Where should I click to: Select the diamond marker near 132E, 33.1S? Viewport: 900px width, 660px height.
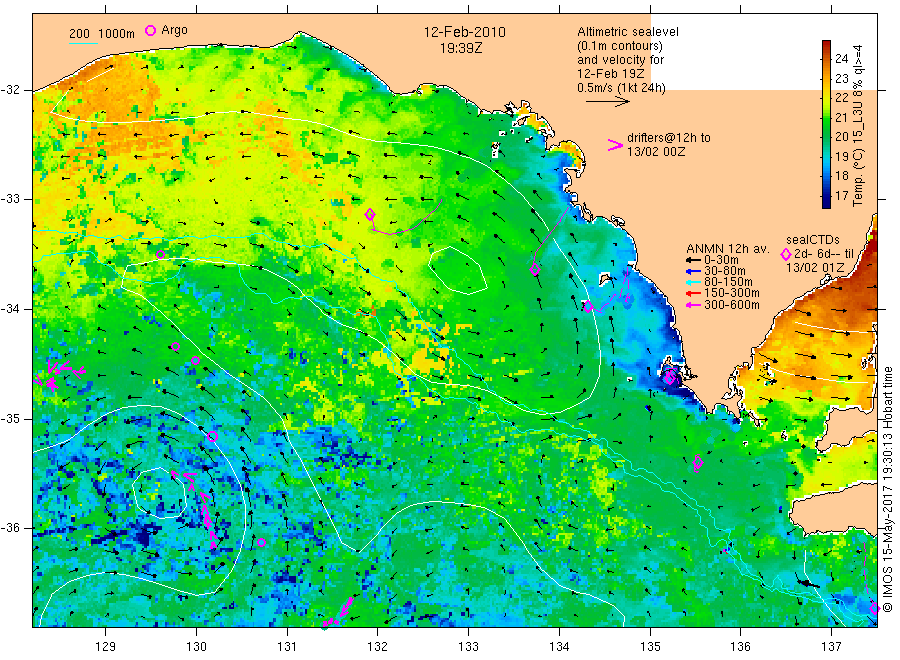click(370, 215)
